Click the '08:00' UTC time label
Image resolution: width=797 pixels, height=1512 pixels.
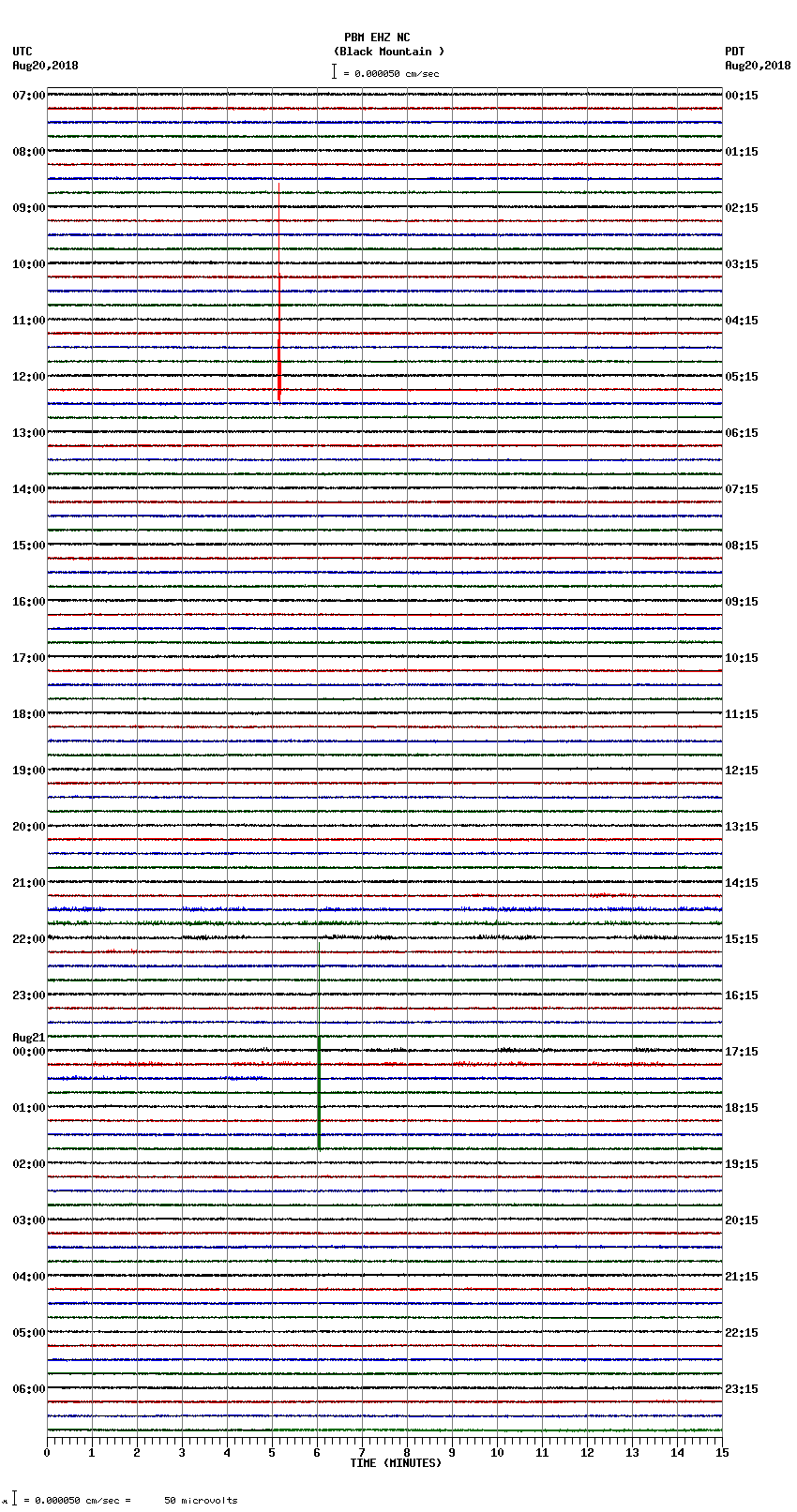click(x=29, y=152)
